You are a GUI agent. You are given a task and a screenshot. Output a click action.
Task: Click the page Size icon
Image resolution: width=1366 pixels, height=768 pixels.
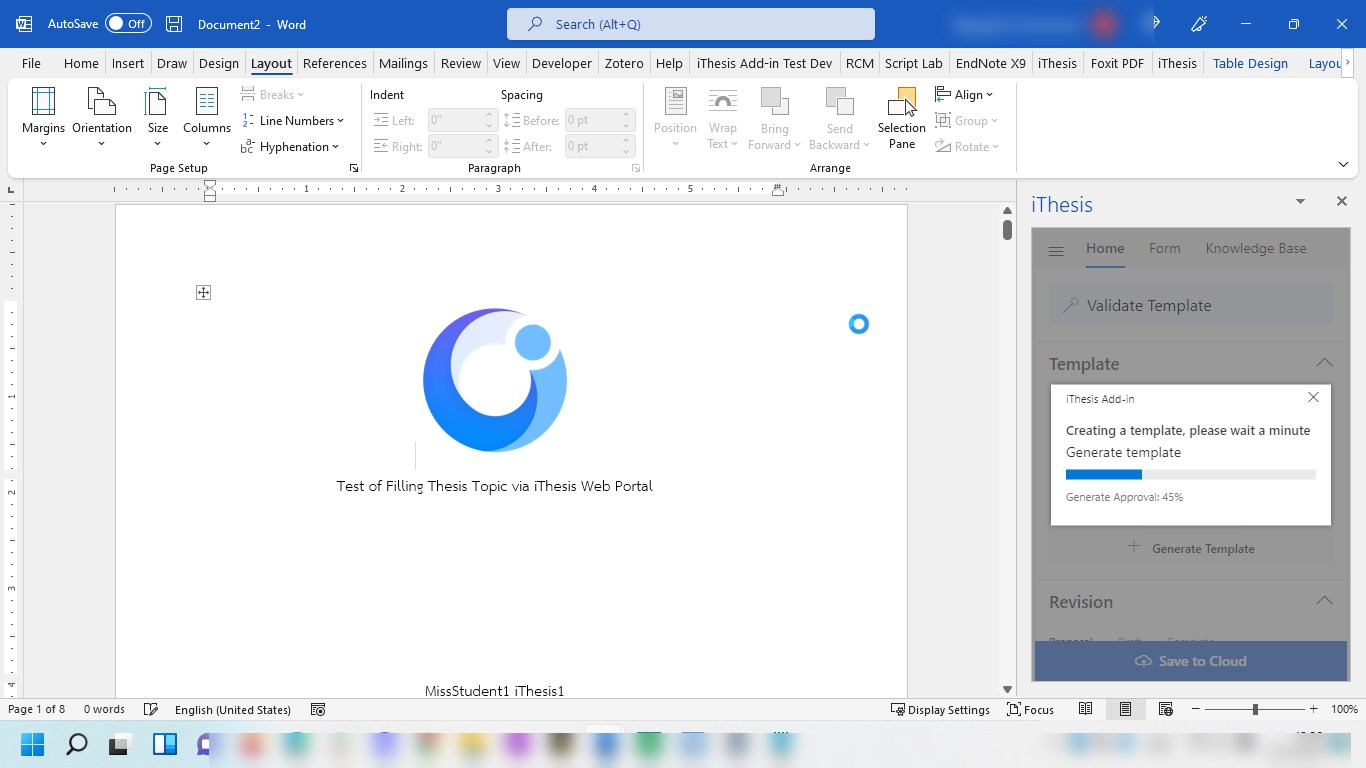(158, 104)
